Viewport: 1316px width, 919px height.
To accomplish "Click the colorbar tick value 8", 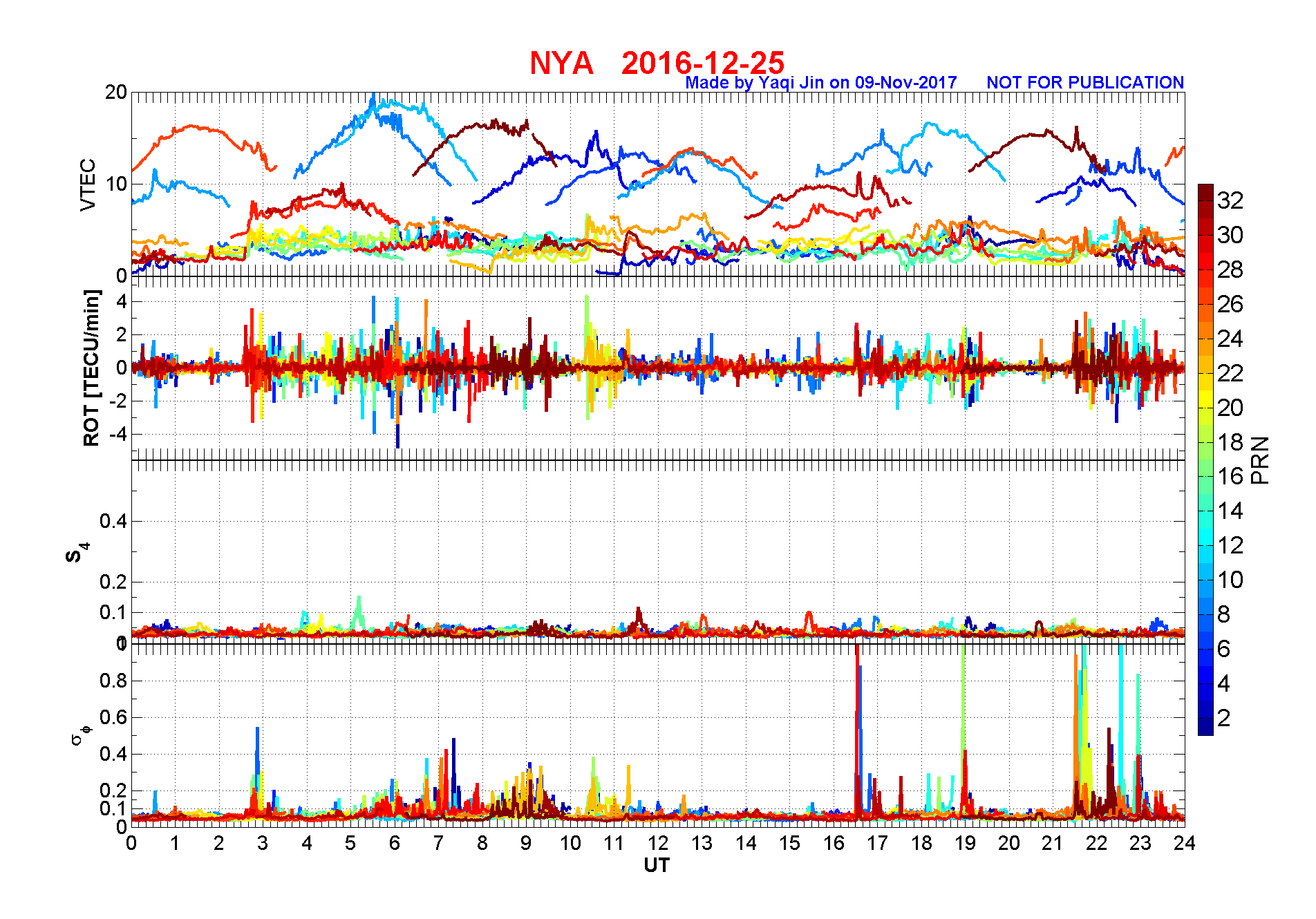I will coord(1224,614).
